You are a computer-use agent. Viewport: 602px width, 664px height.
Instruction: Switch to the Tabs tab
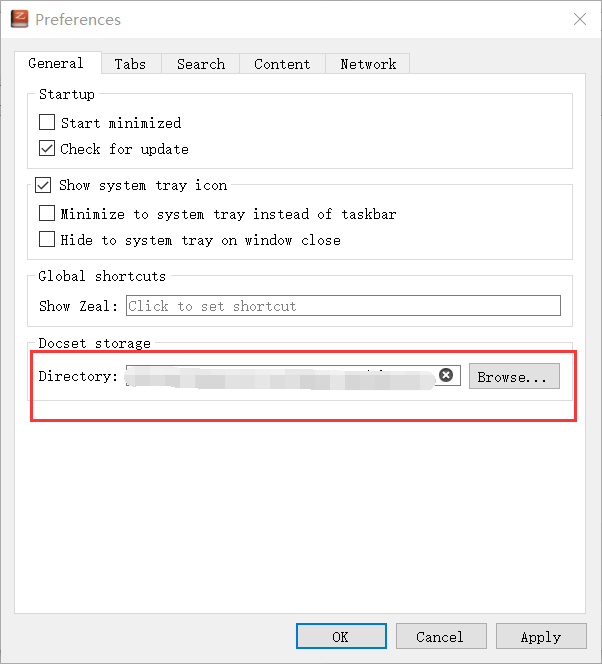click(131, 64)
